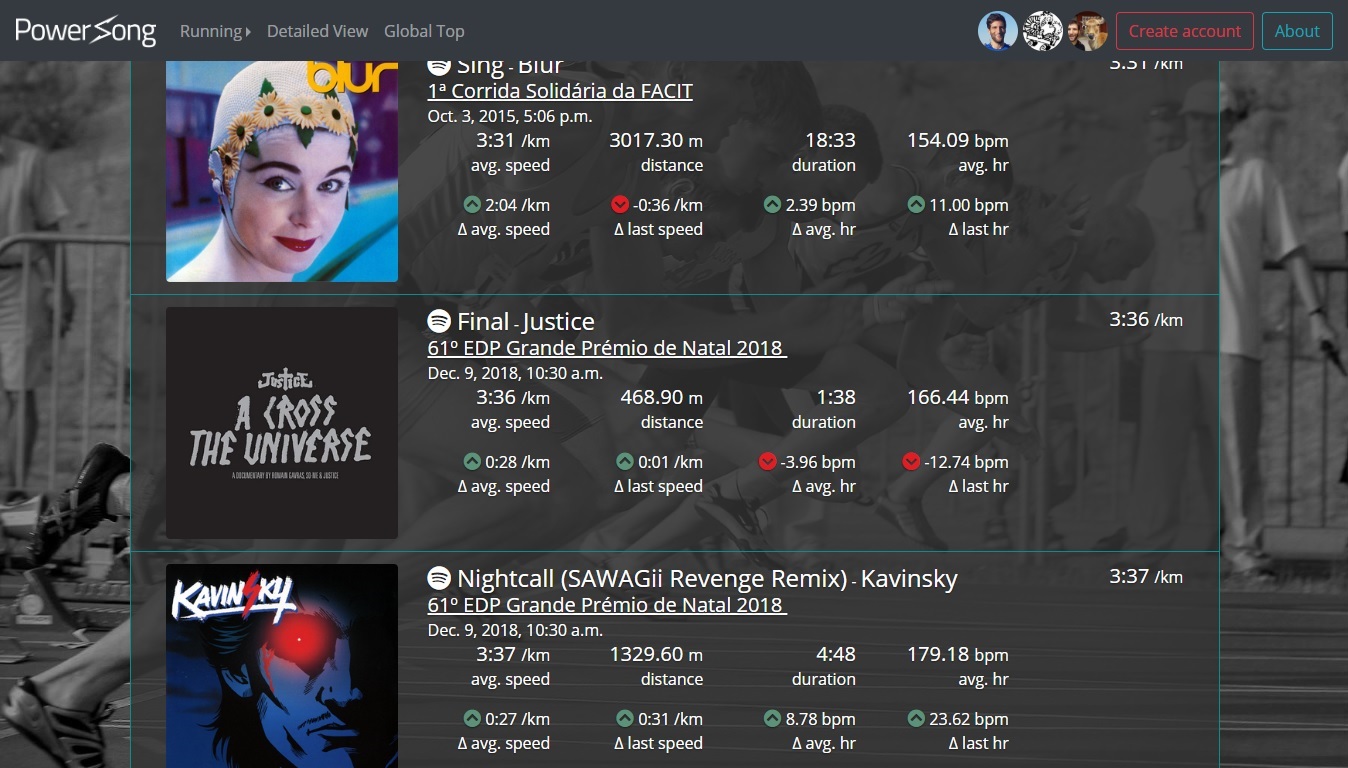Select the third user avatar in navbar
Screen dimensions: 1348x768
[1087, 31]
